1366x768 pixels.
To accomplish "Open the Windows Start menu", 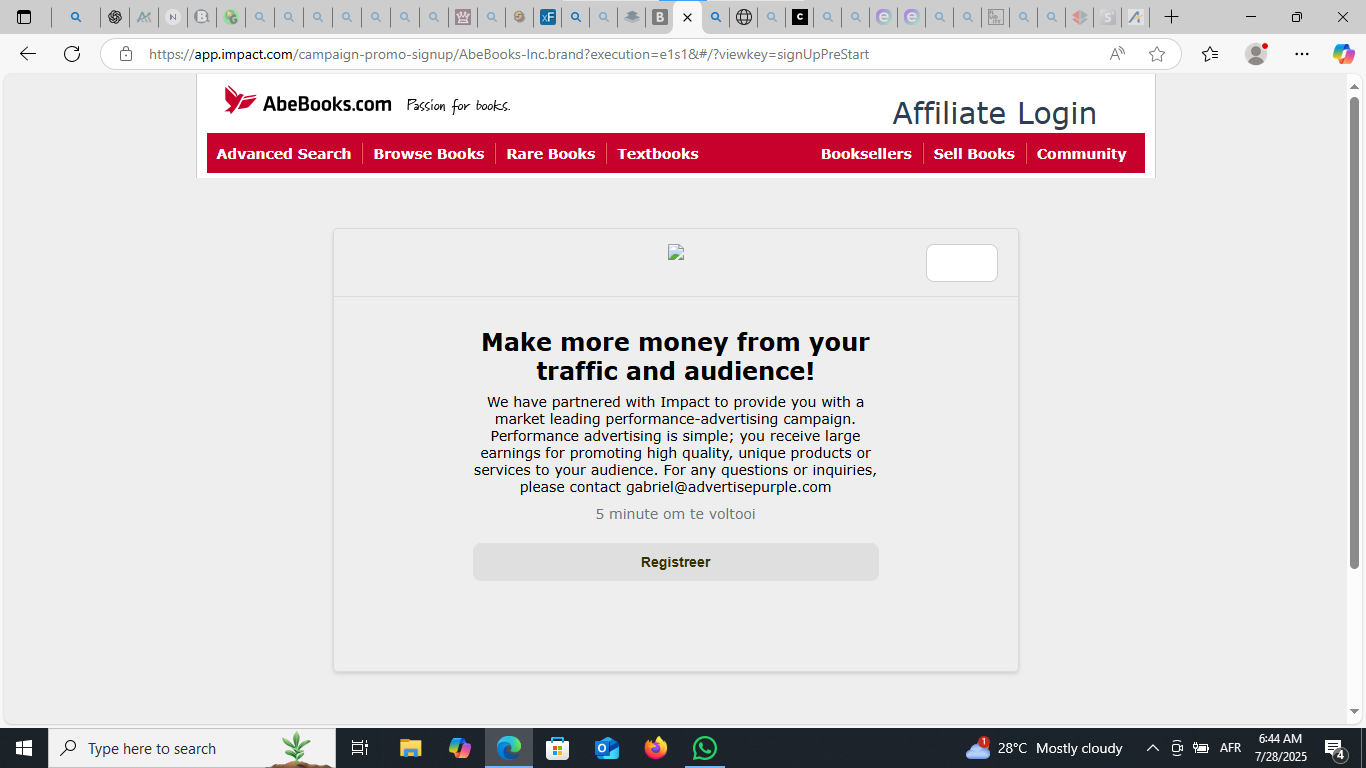I will click(x=24, y=748).
